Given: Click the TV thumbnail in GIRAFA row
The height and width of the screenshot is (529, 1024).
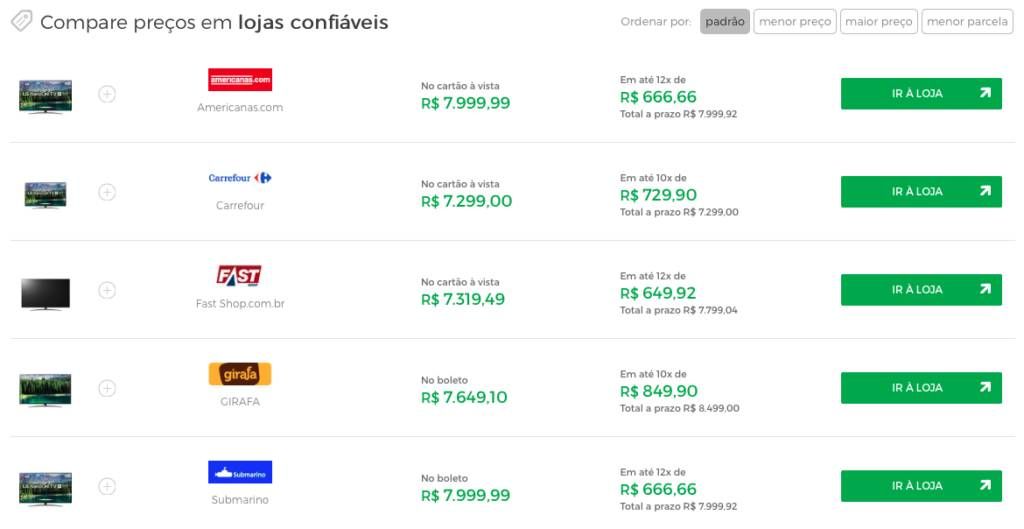Looking at the screenshot, I should tap(45, 390).
